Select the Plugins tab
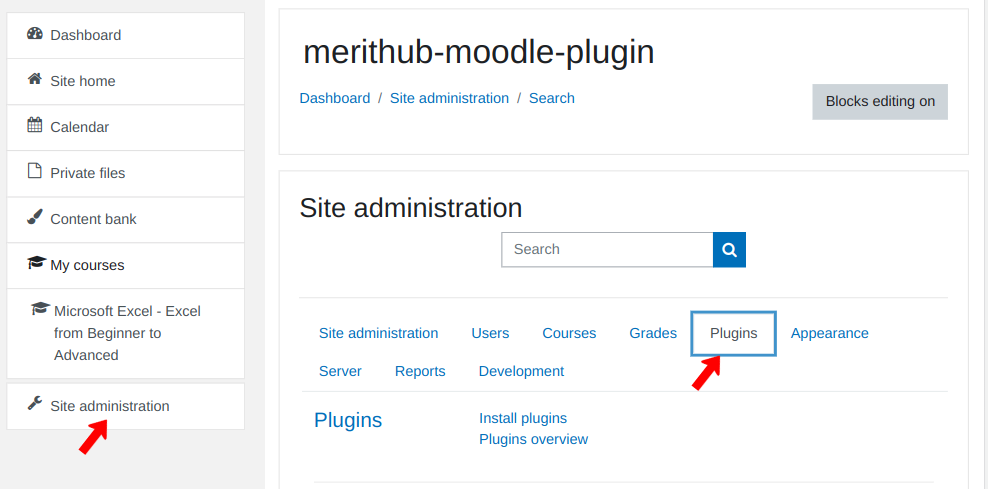 [733, 333]
